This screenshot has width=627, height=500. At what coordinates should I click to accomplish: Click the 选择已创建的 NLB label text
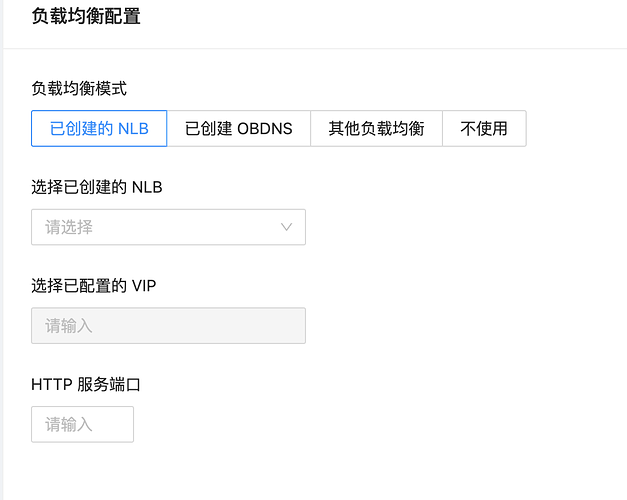(x=97, y=187)
